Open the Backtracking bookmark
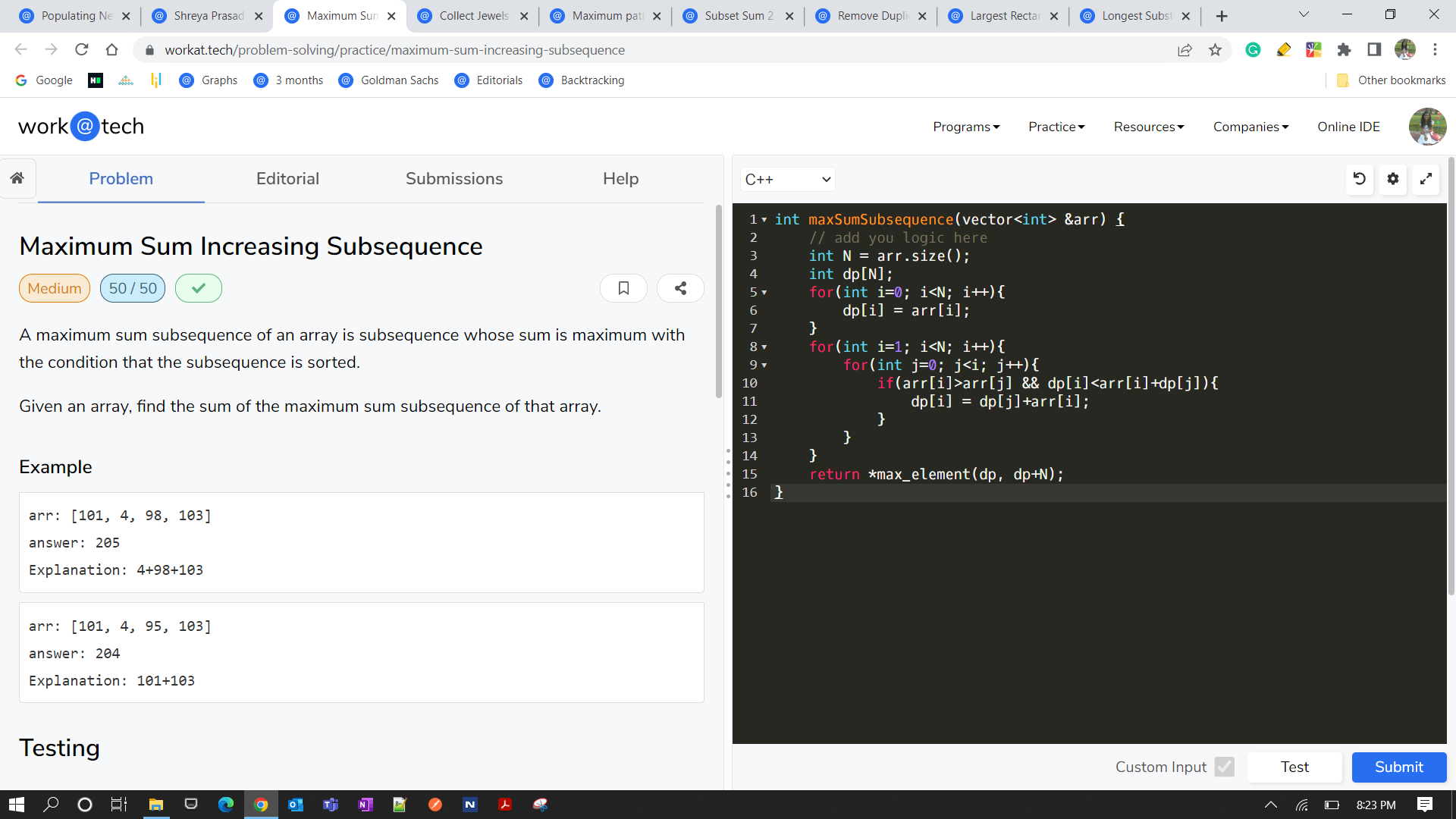The image size is (1456, 819). tap(582, 80)
